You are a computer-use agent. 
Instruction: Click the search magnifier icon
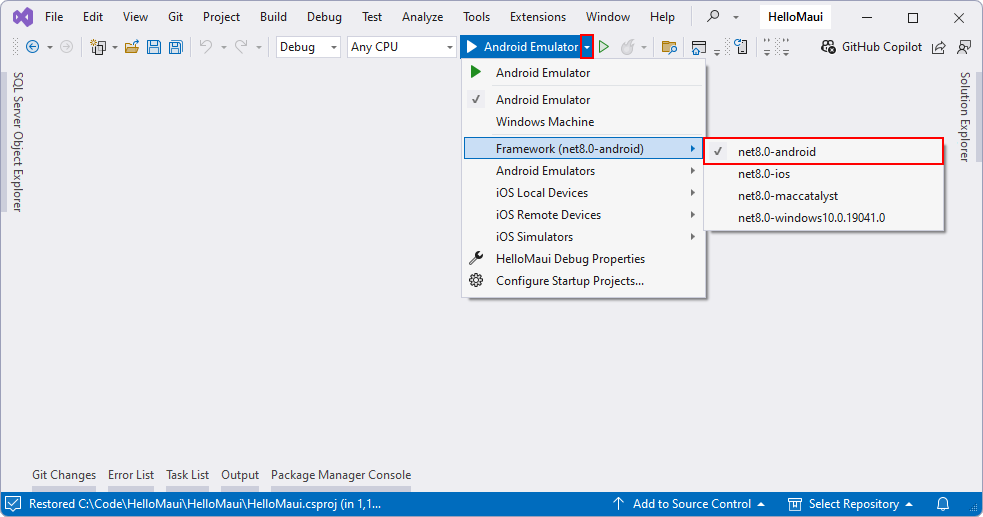(x=713, y=16)
